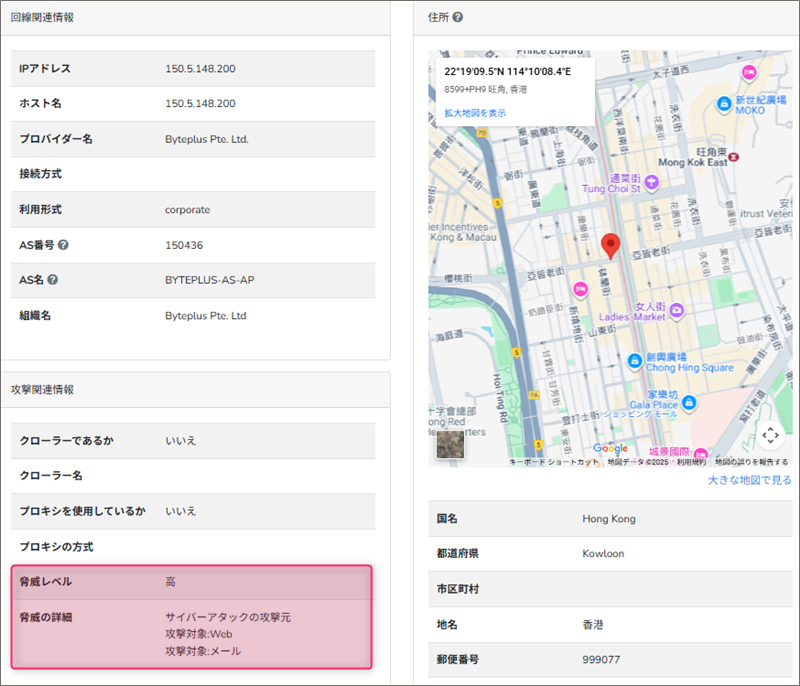Click the MOKO mall marker
This screenshot has height=686, width=800.
coord(724,102)
